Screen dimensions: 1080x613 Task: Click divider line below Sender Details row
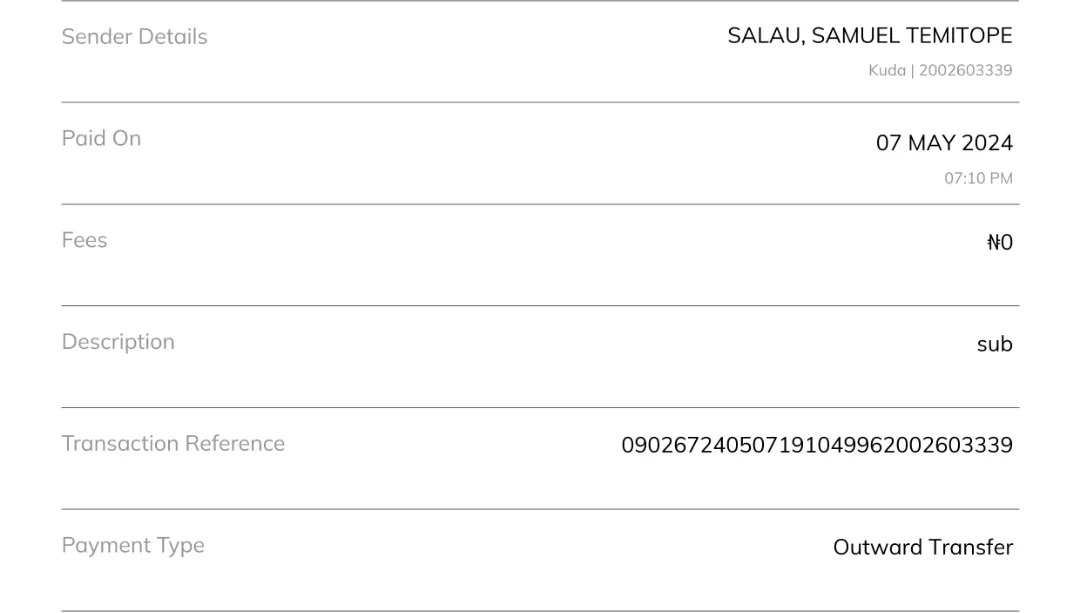pos(540,102)
